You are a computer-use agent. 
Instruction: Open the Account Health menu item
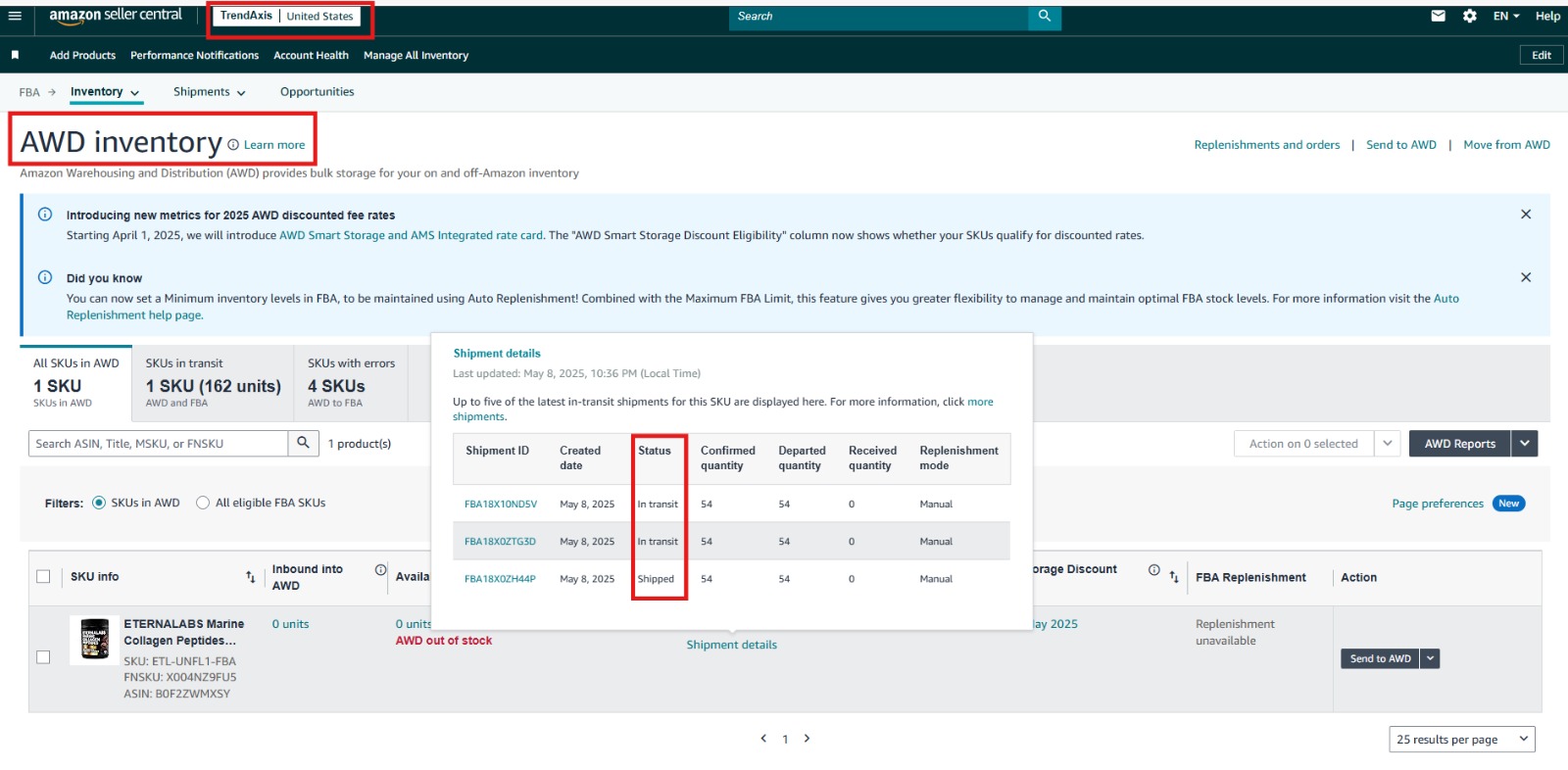click(311, 56)
